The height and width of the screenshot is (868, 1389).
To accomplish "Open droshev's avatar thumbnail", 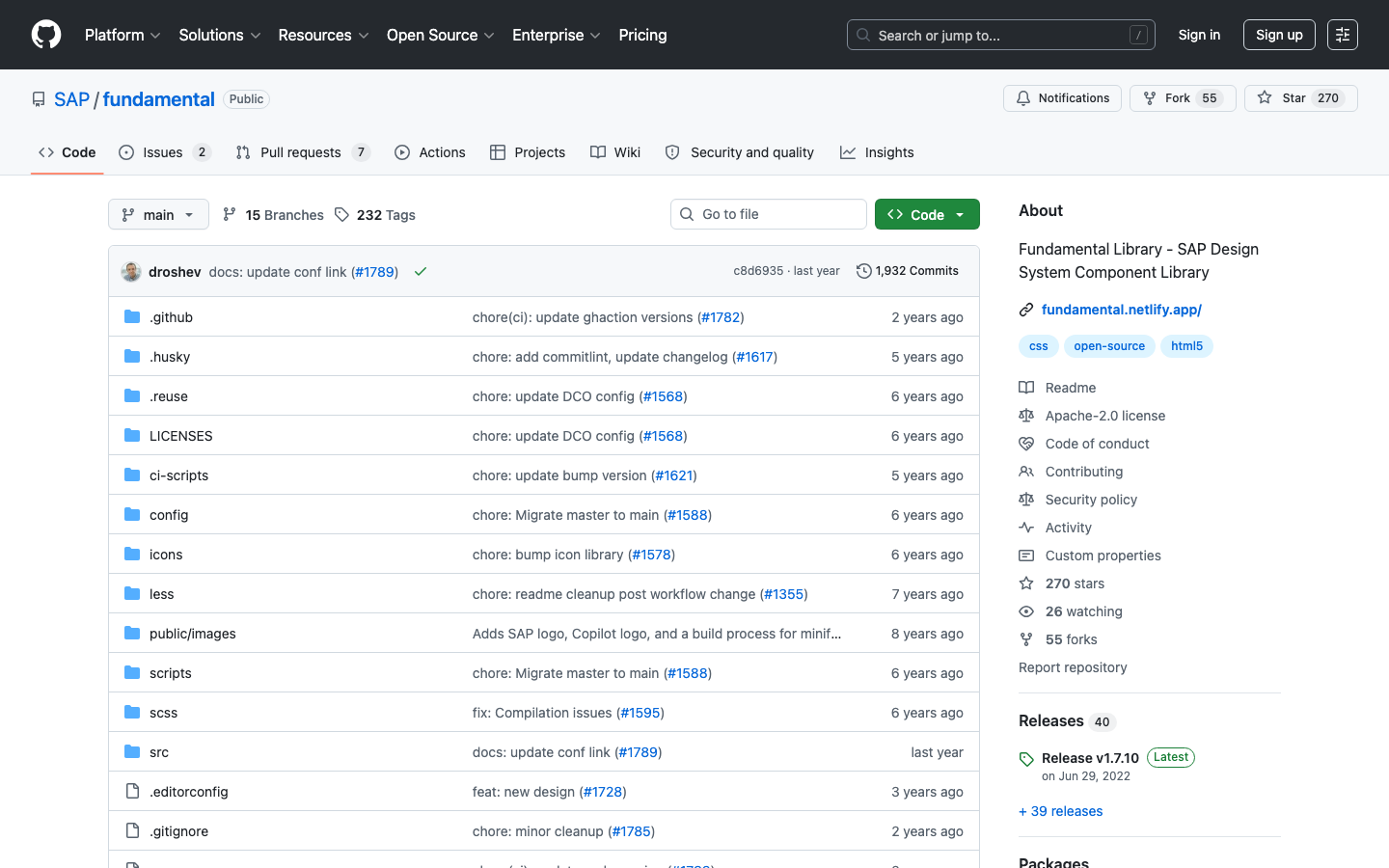I will tap(131, 272).
